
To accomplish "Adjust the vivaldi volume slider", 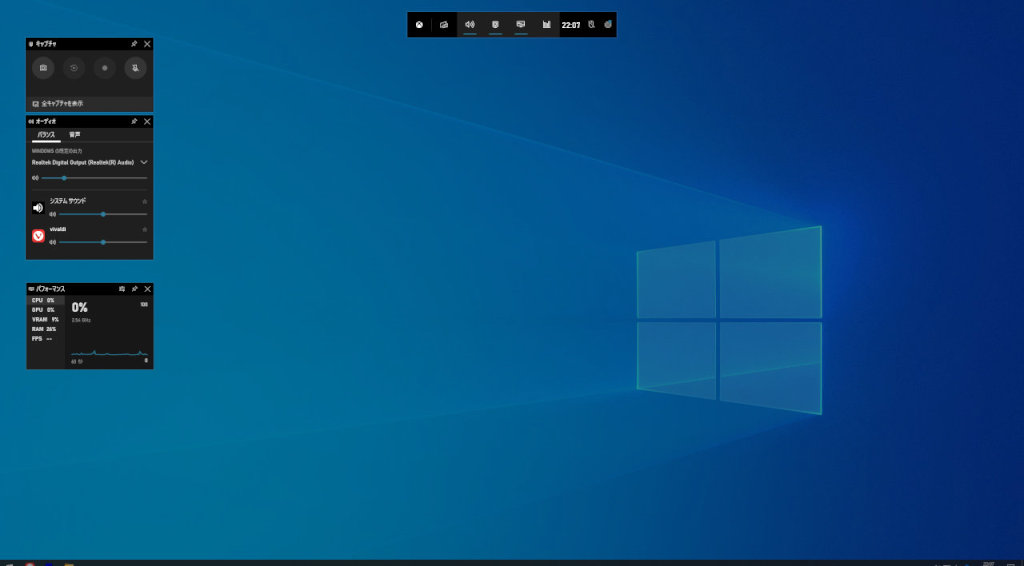I will point(103,242).
